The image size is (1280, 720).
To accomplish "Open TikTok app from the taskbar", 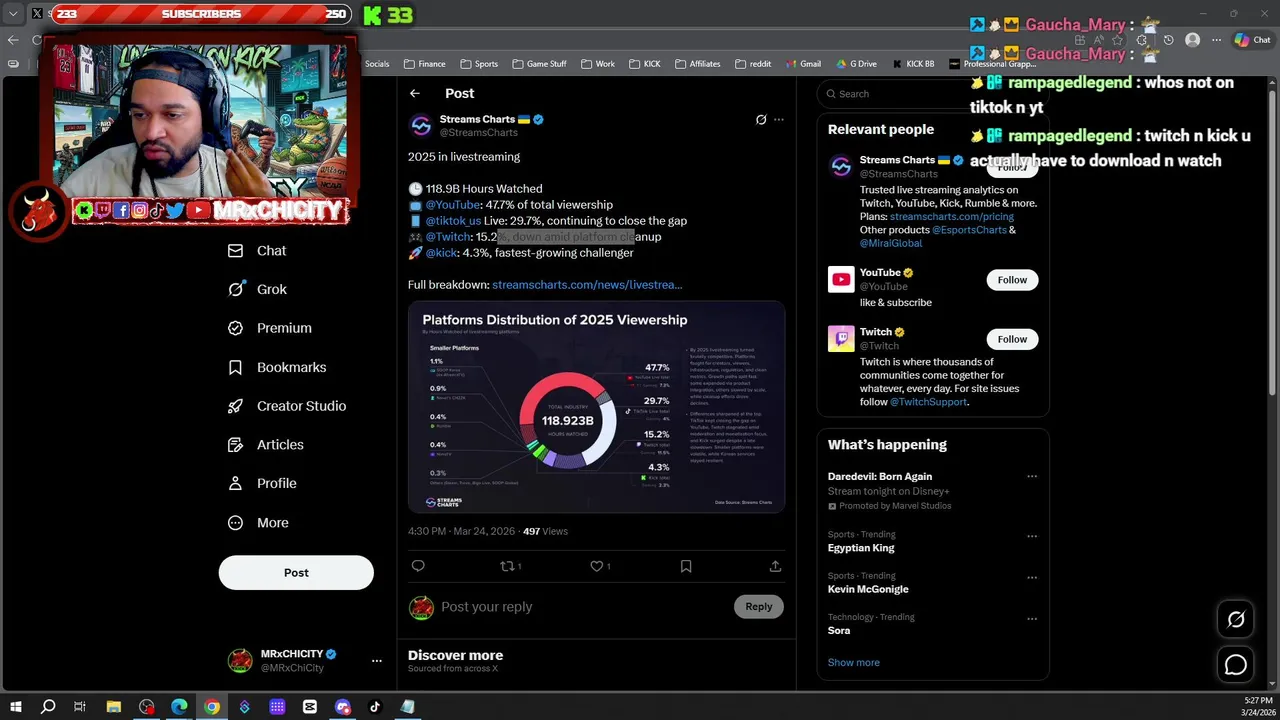I will click(x=375, y=707).
